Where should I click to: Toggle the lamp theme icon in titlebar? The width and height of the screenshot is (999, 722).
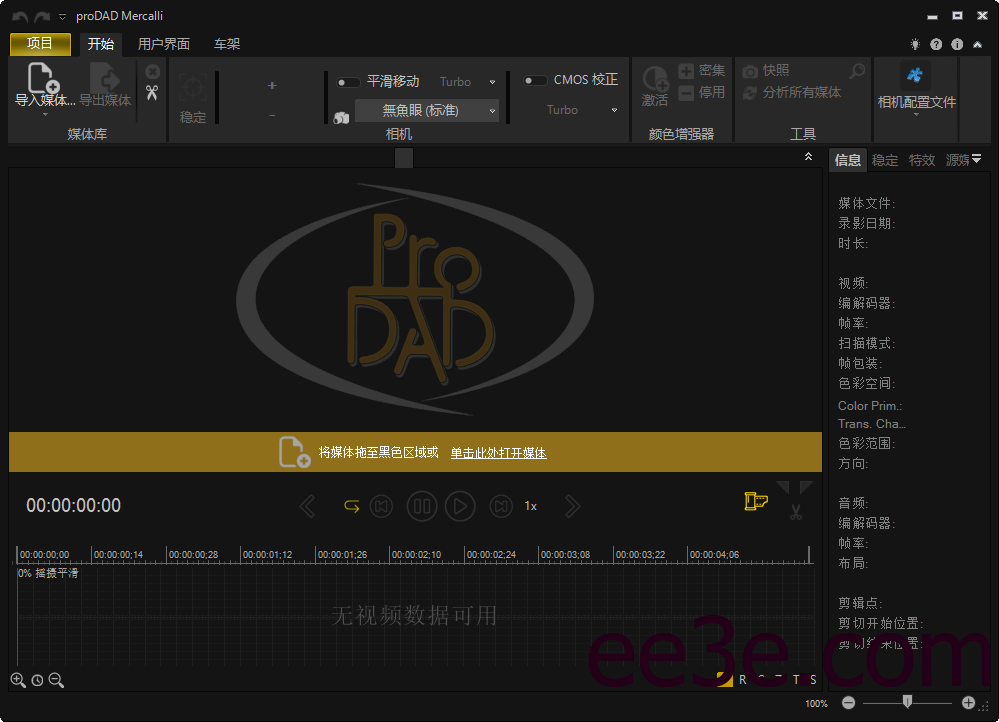[x=914, y=44]
